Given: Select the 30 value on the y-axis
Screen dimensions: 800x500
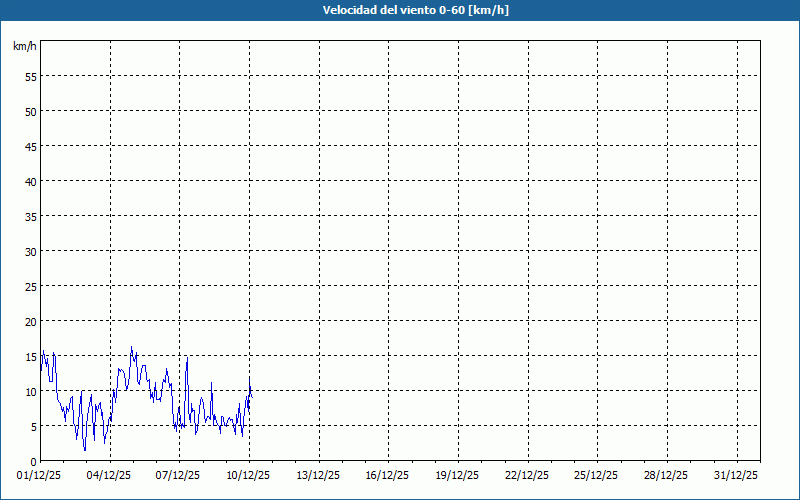Looking at the screenshot, I should click(31, 252).
